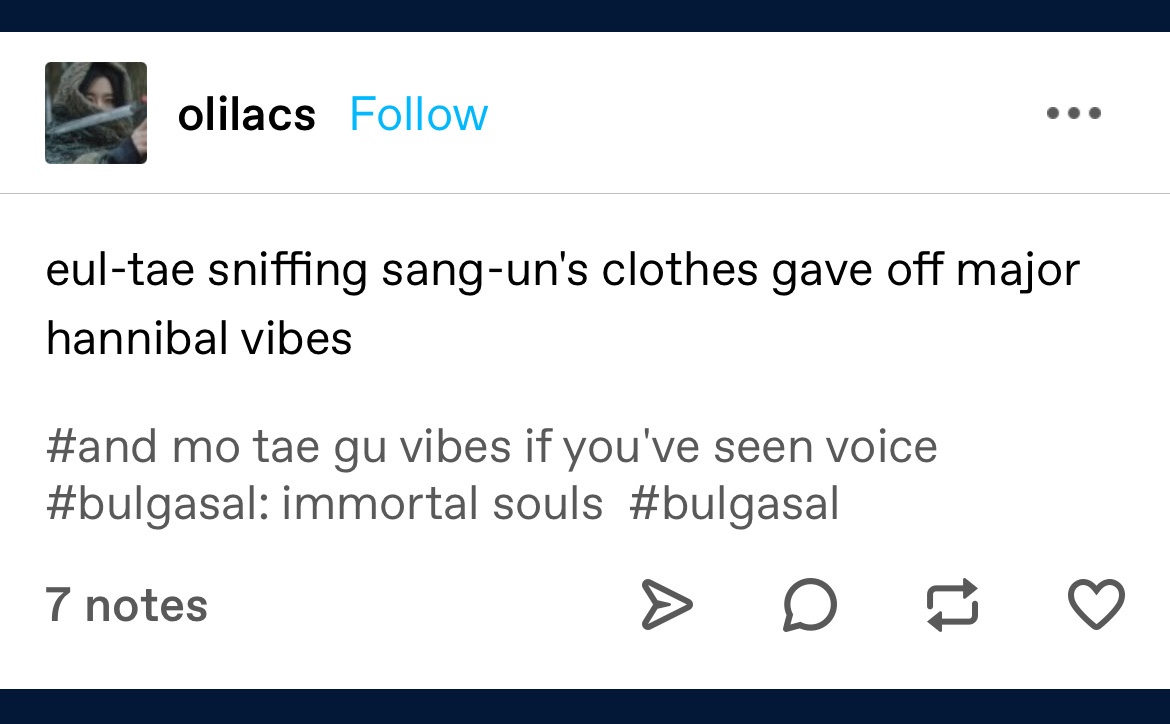The width and height of the screenshot is (1170, 724).
Task: Share the post via paper plane icon
Action: pos(666,606)
